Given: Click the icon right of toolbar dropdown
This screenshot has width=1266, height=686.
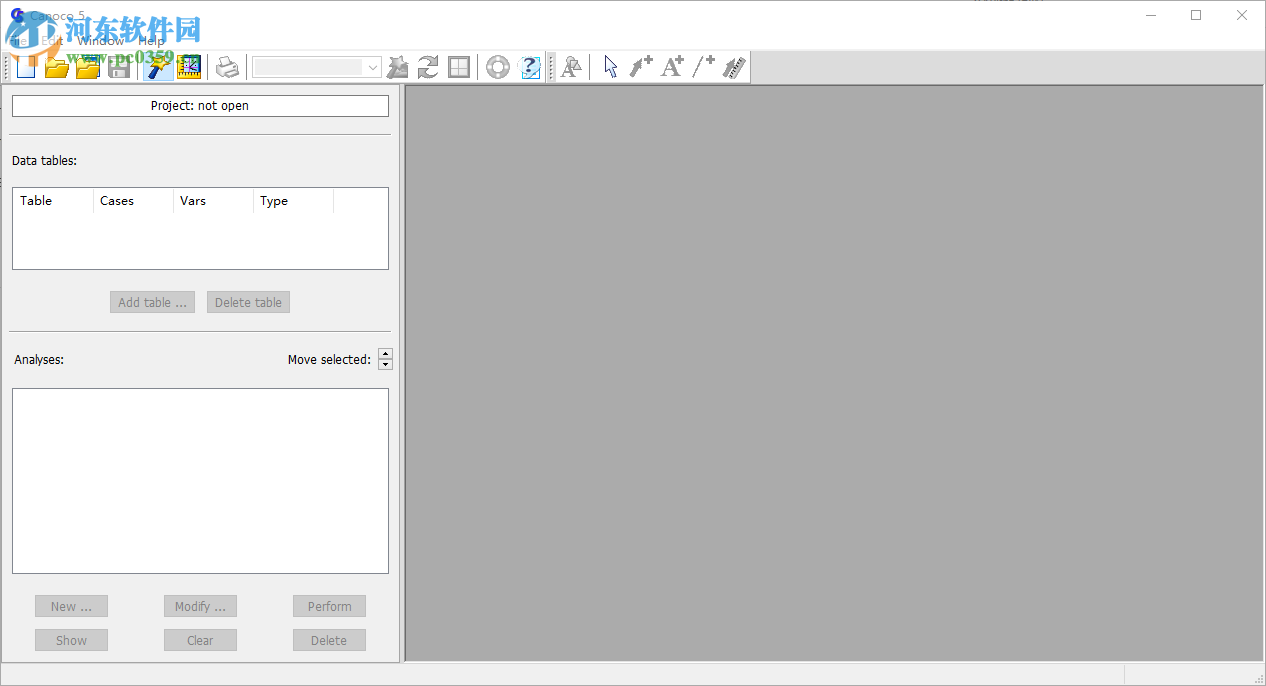Looking at the screenshot, I should (x=397, y=67).
